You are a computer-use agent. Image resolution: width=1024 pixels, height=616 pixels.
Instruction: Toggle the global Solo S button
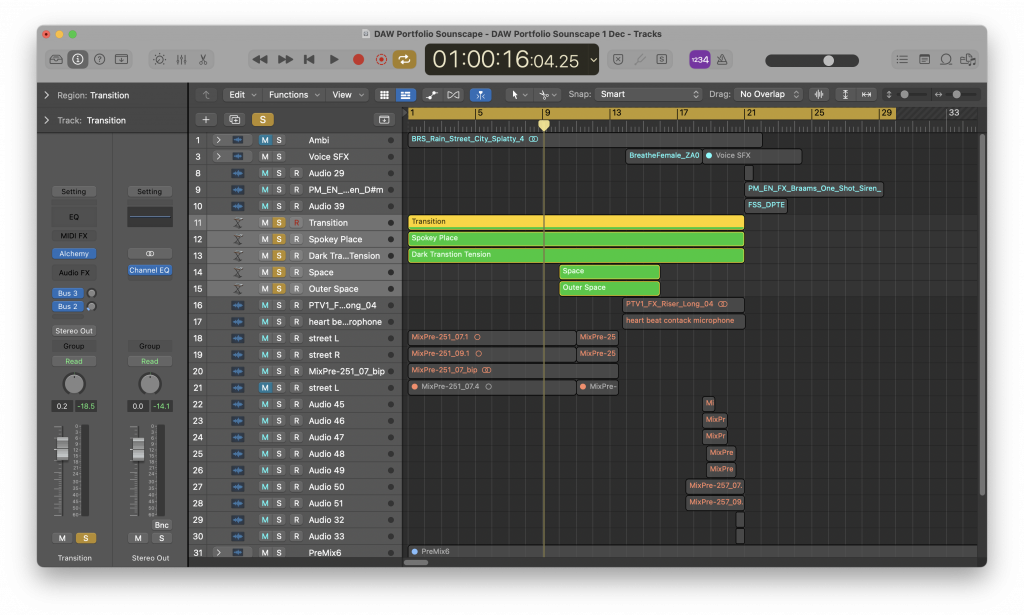coord(263,120)
